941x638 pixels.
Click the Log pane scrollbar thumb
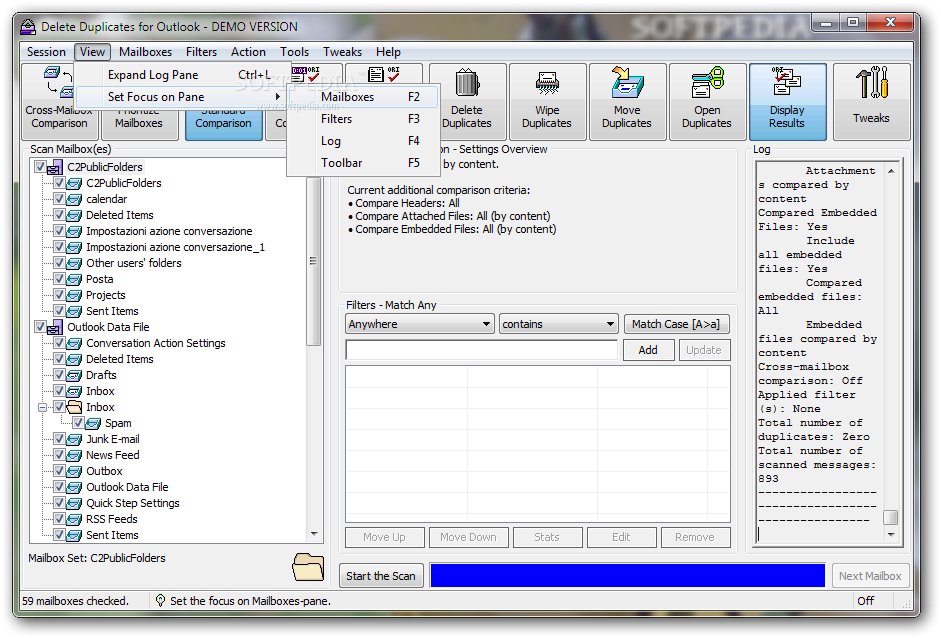coord(891,517)
